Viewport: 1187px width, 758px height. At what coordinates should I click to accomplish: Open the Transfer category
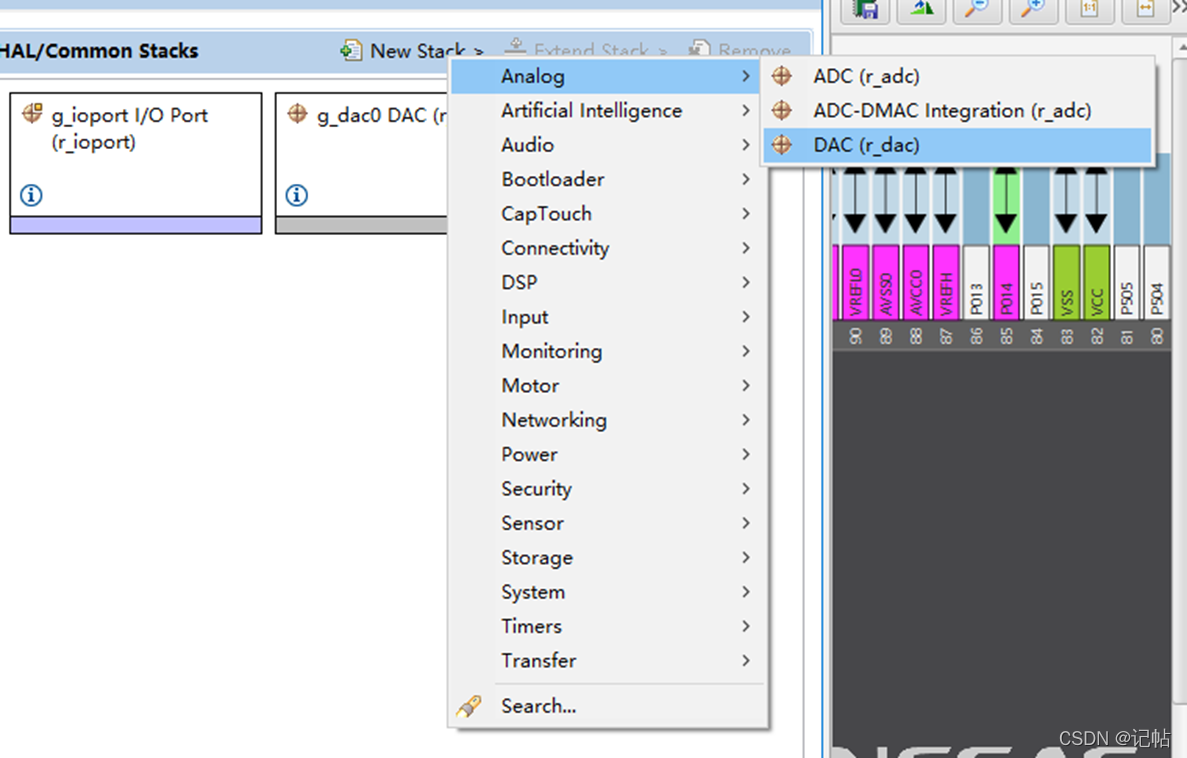[606, 661]
